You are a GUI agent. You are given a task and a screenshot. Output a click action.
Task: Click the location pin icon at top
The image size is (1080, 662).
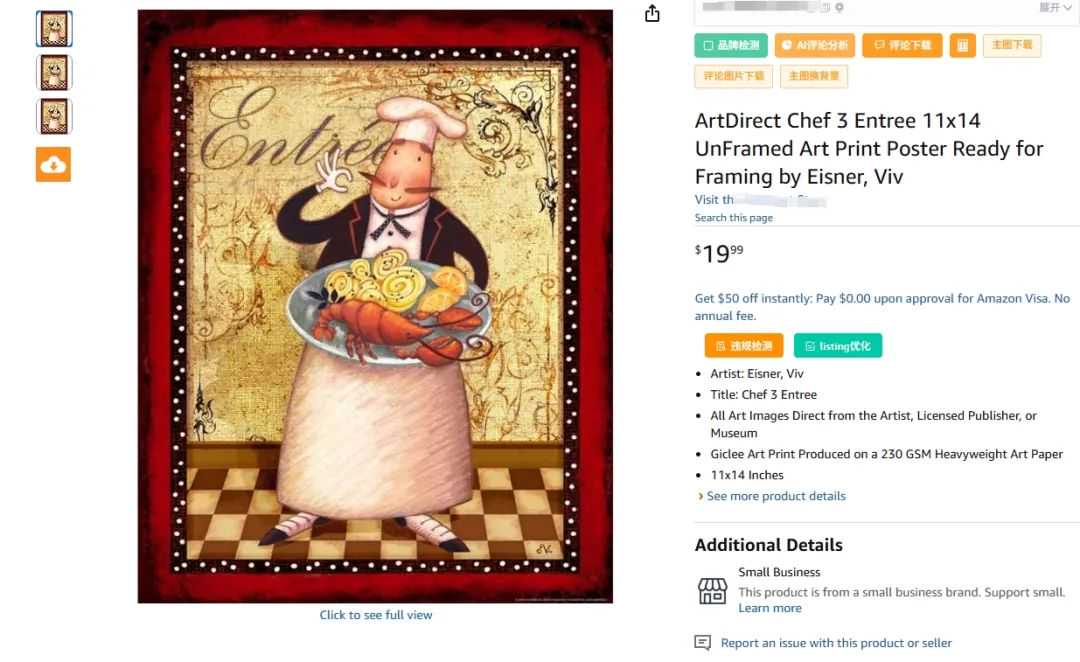pyautogui.click(x=839, y=8)
